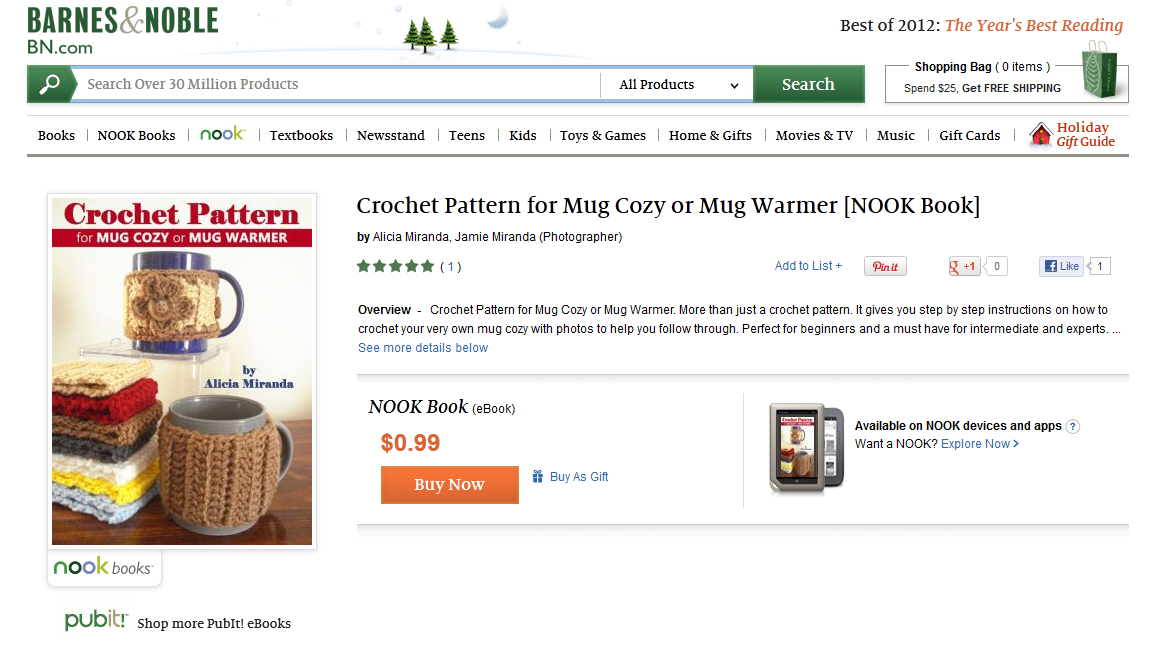This screenshot has width=1155, height=659.
Task: Click the help question mark icon
Action: 1073,426
